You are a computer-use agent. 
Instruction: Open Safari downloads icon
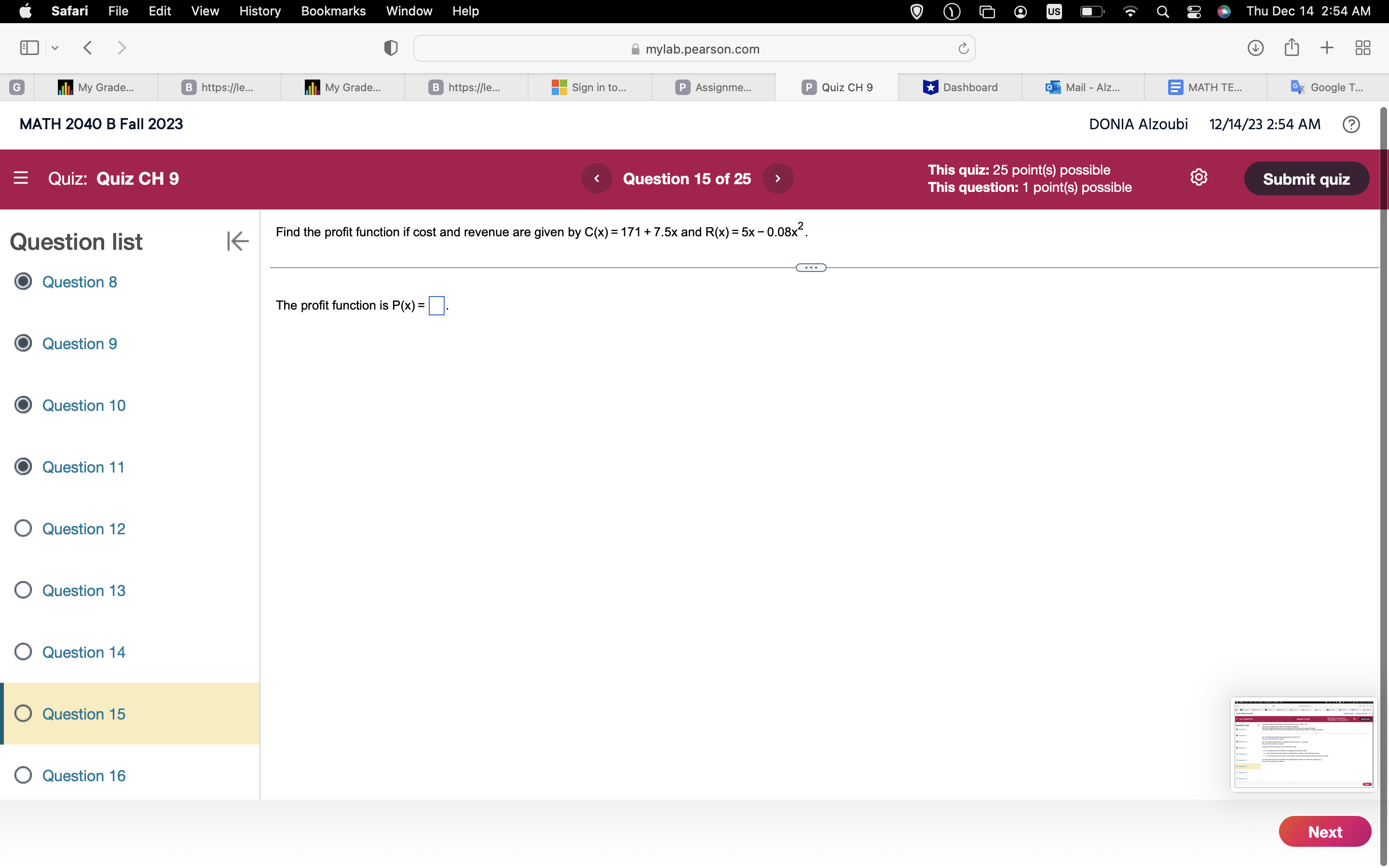[1255, 48]
